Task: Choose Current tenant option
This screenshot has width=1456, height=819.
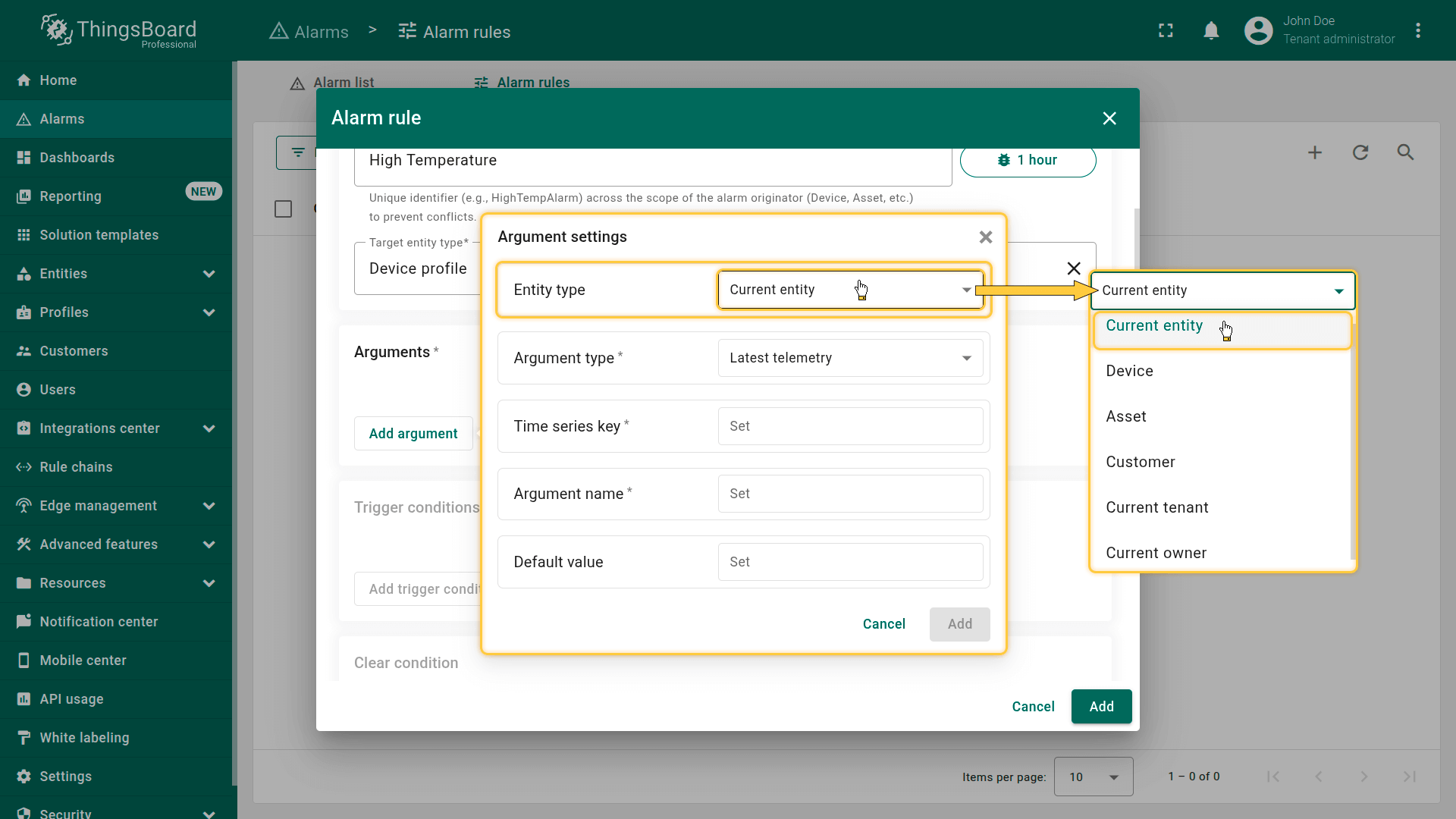Action: click(x=1156, y=507)
